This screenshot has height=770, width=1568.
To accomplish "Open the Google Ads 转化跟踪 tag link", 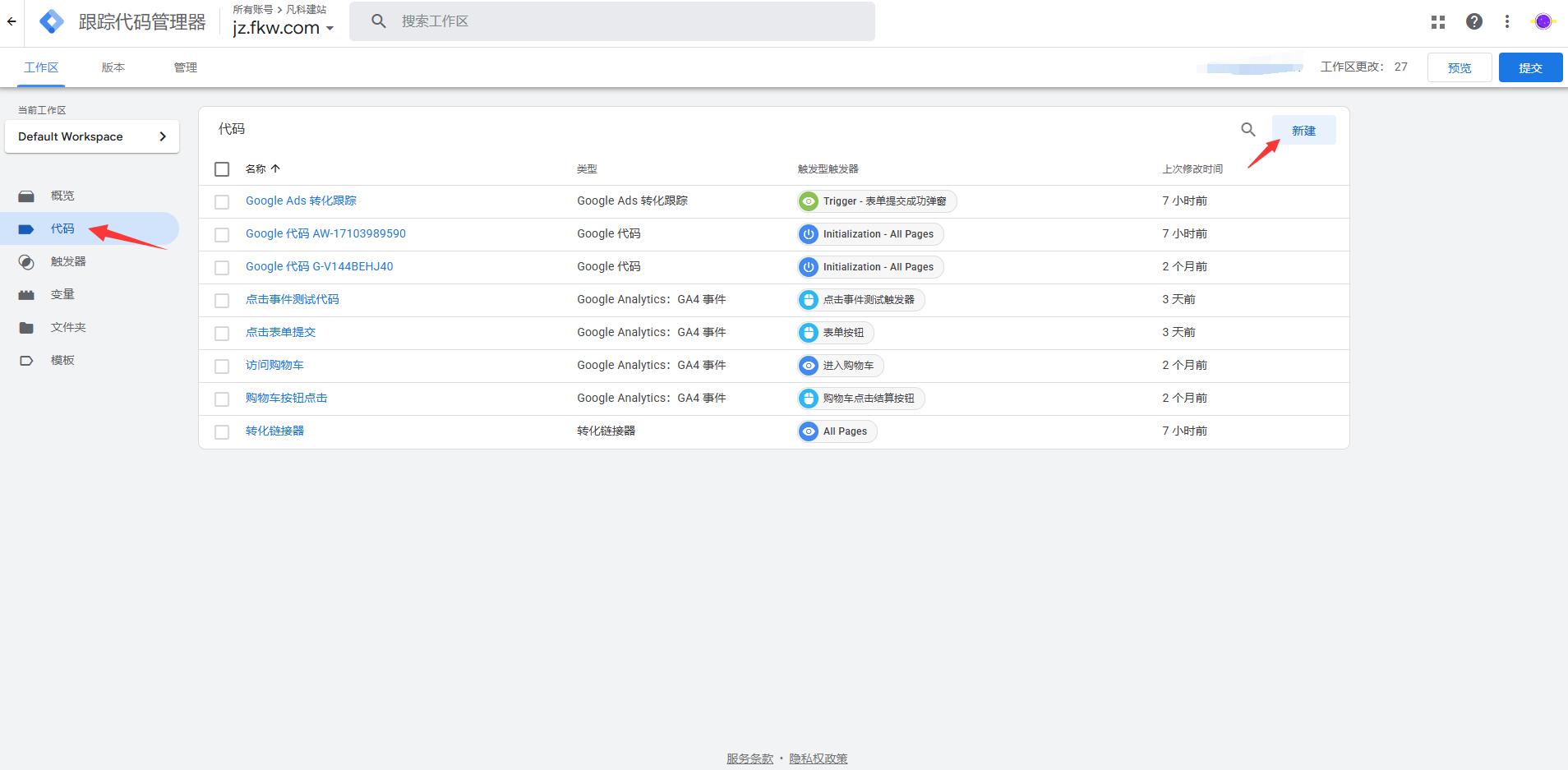I will click(x=301, y=201).
